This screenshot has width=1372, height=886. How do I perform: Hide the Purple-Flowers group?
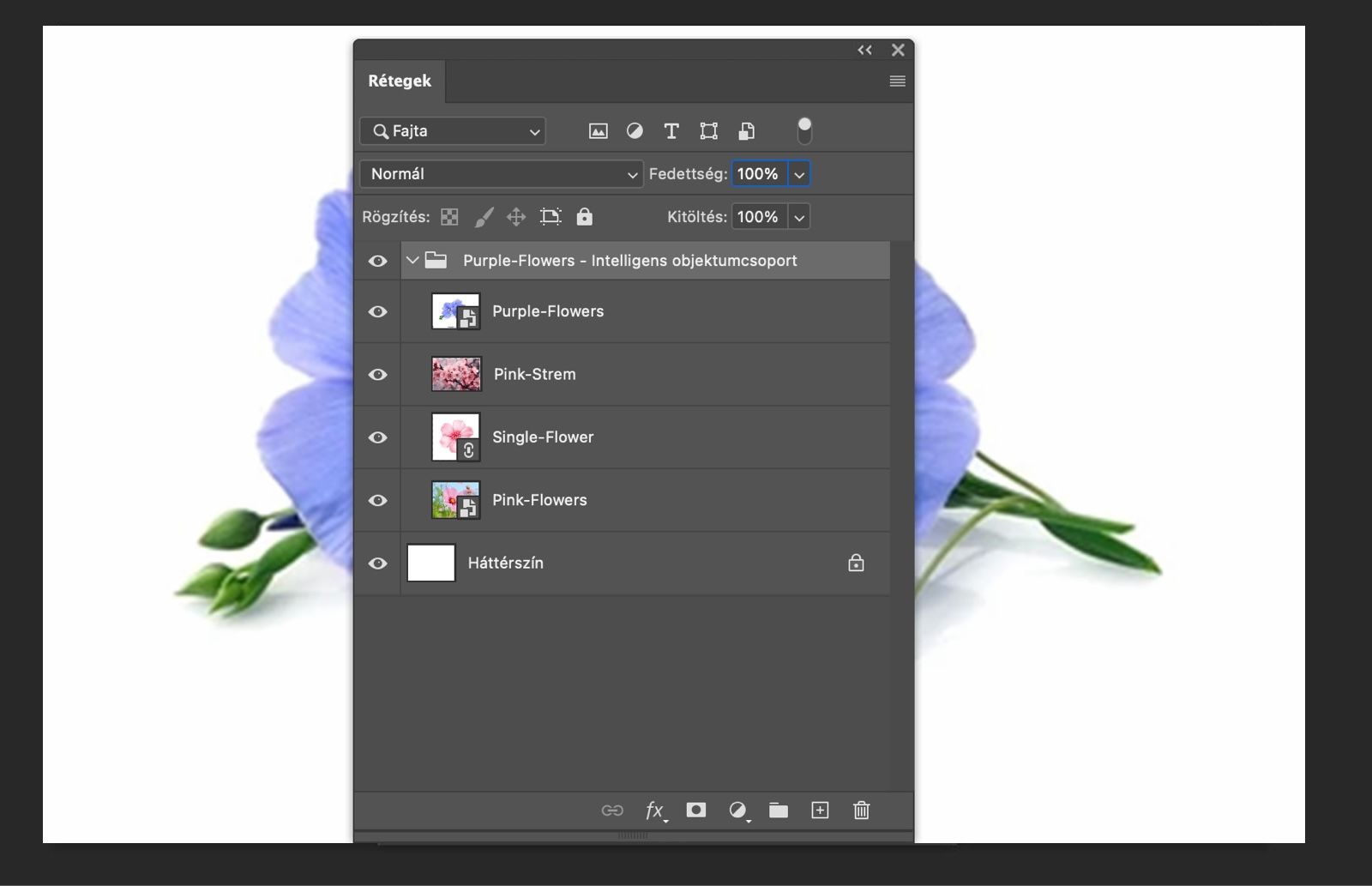click(377, 261)
